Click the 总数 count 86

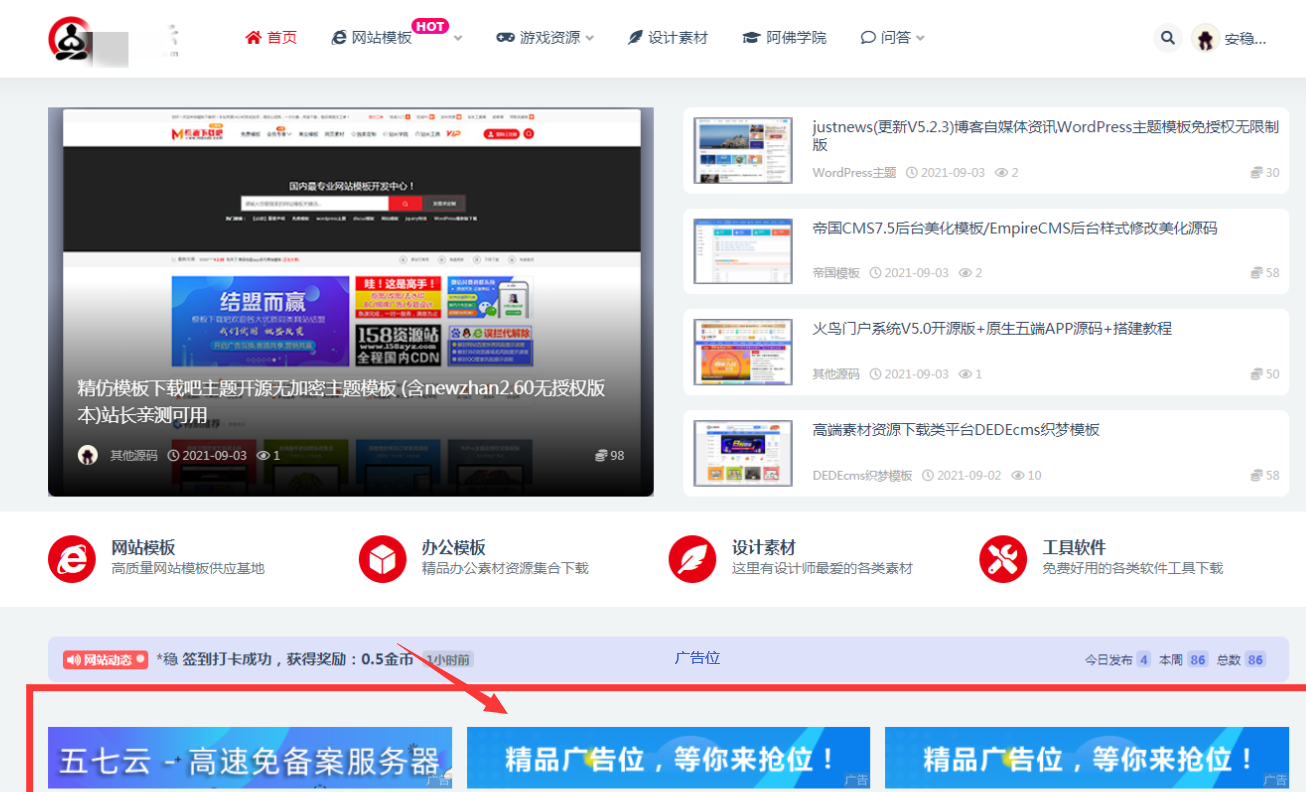tap(1255, 660)
